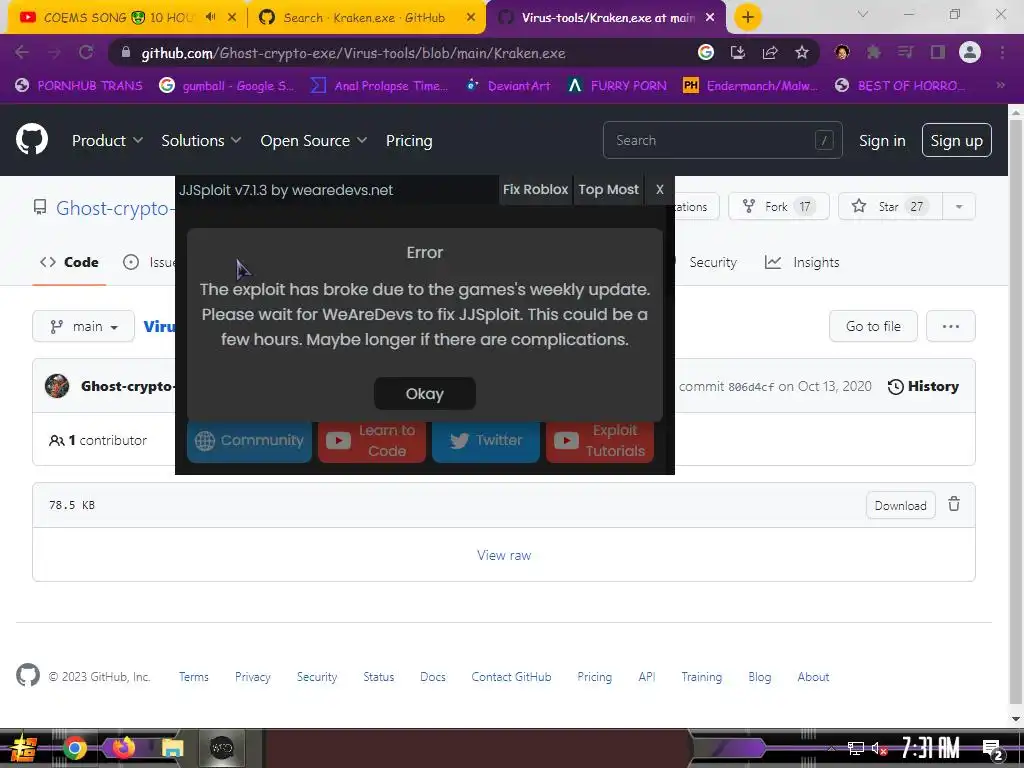Focus the GitHub Search field

click(722, 140)
